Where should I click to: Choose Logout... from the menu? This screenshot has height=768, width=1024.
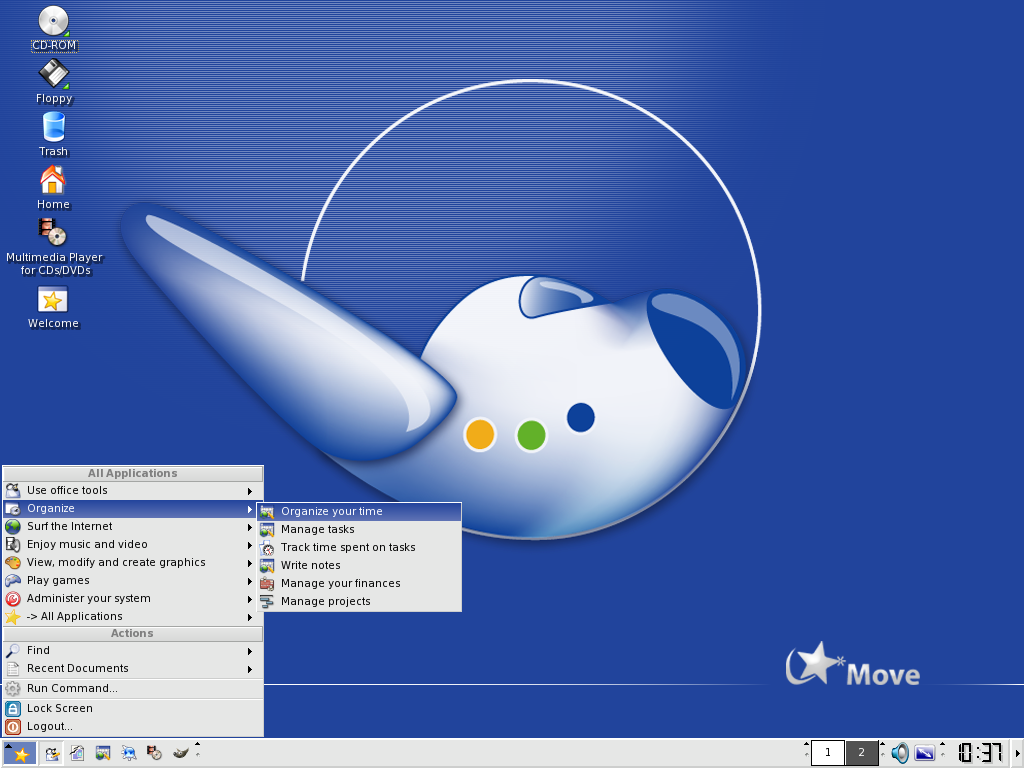click(x=133, y=726)
